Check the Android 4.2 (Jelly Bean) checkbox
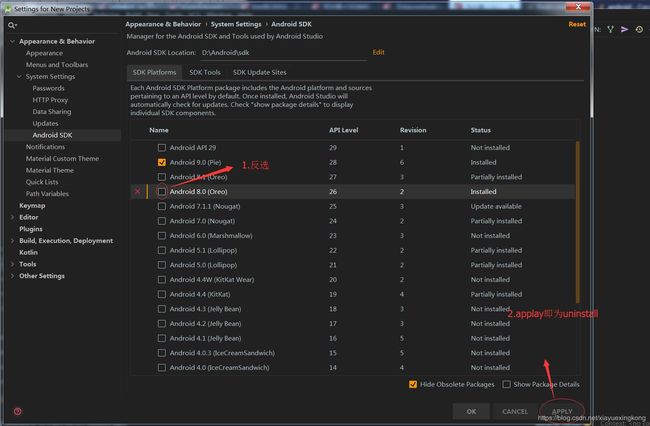This screenshot has height=426, width=650. click(162, 324)
